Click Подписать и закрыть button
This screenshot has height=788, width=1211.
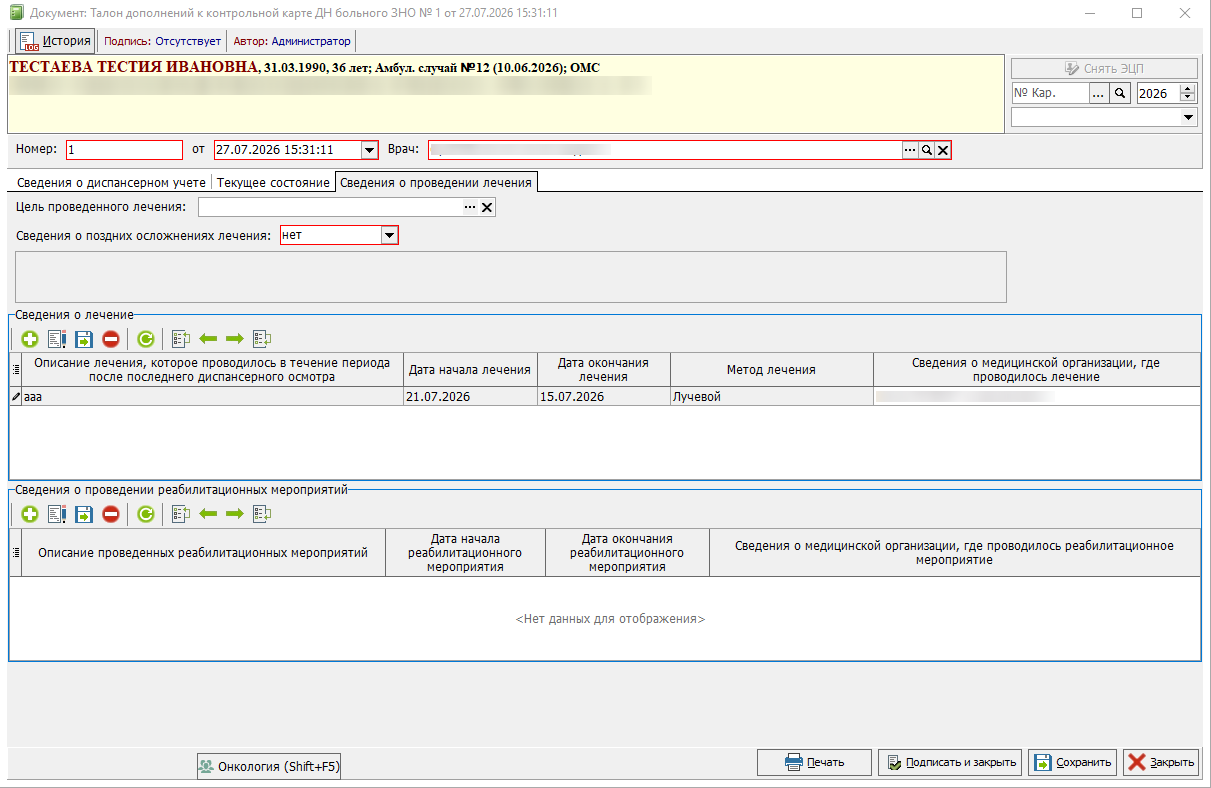click(x=950, y=762)
